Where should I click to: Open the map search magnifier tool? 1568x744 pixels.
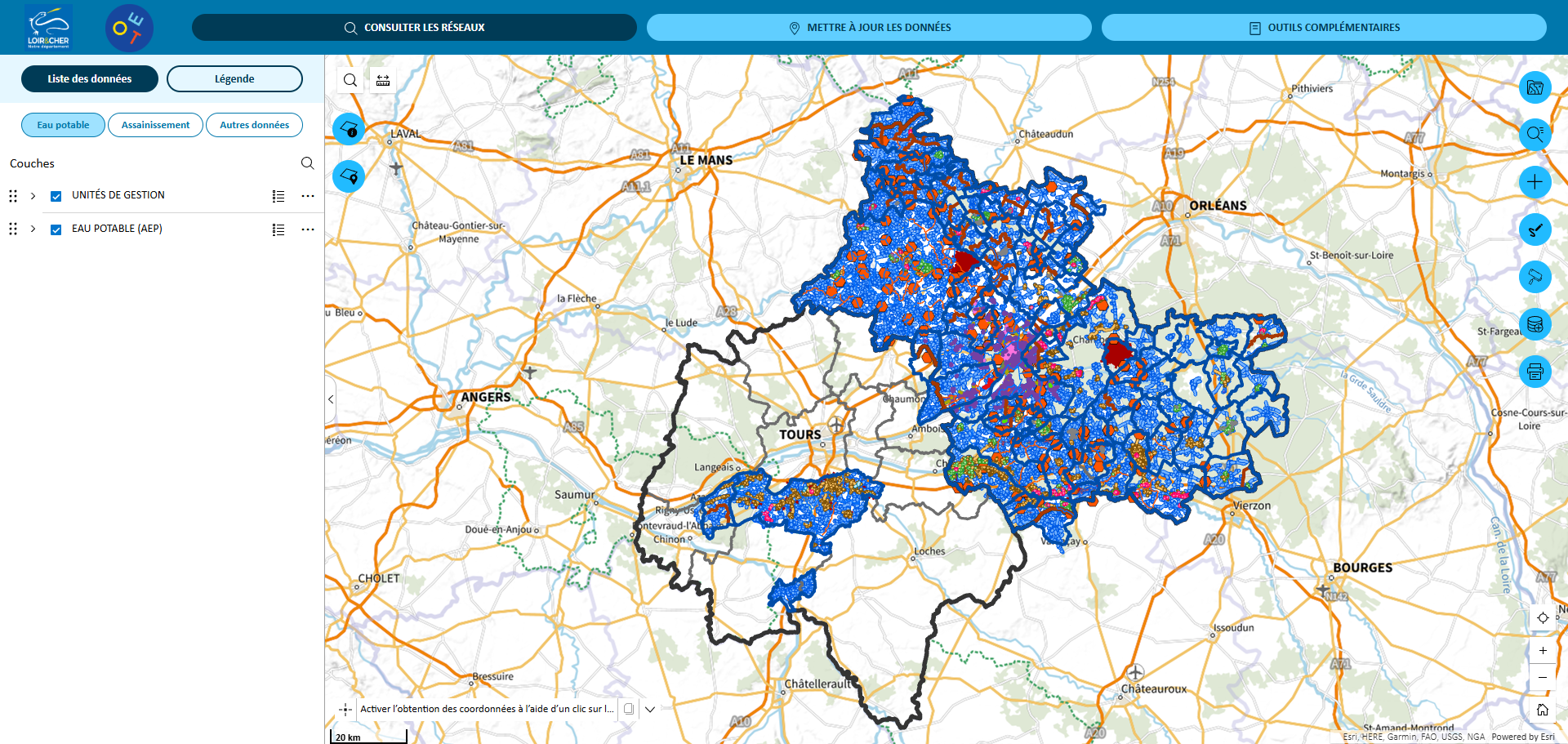[x=350, y=80]
